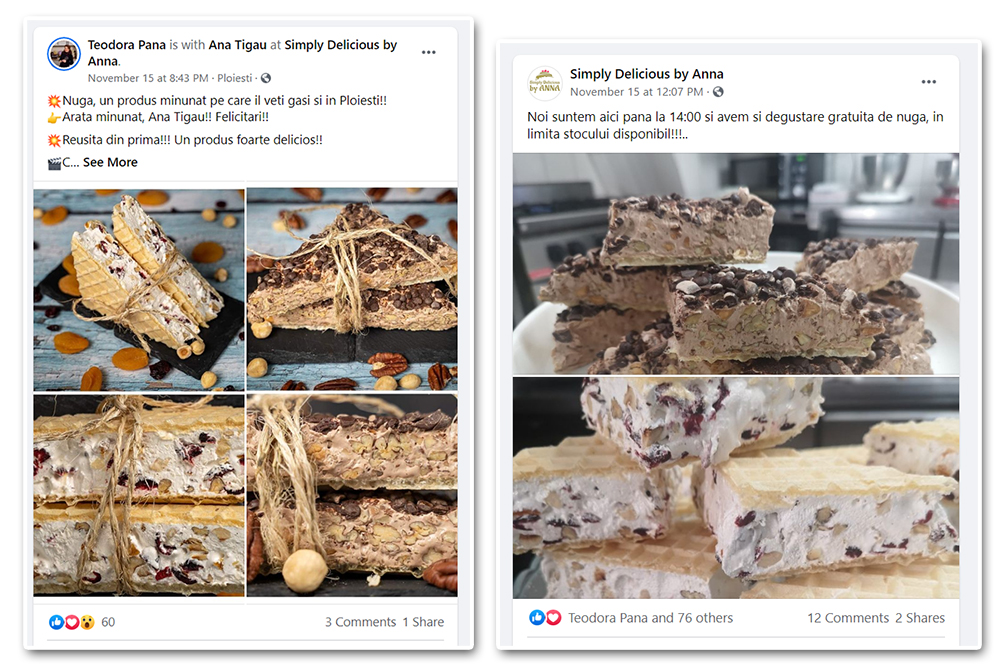The image size is (1000, 666).
Task: View wow reaction icon under left post
Action: [x=87, y=622]
